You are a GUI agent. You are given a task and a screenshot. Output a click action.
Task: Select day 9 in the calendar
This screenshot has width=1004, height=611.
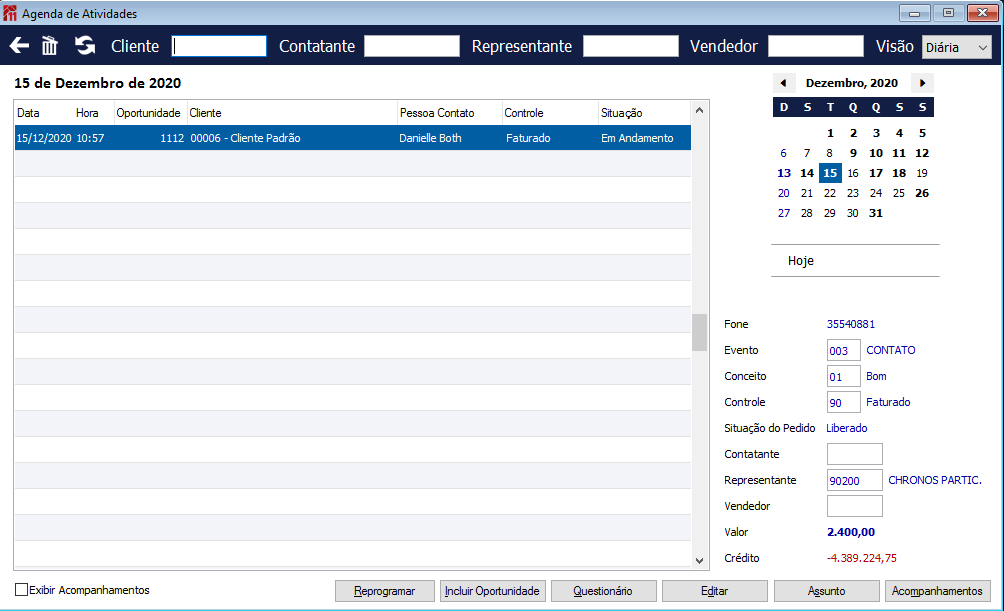pos(853,153)
